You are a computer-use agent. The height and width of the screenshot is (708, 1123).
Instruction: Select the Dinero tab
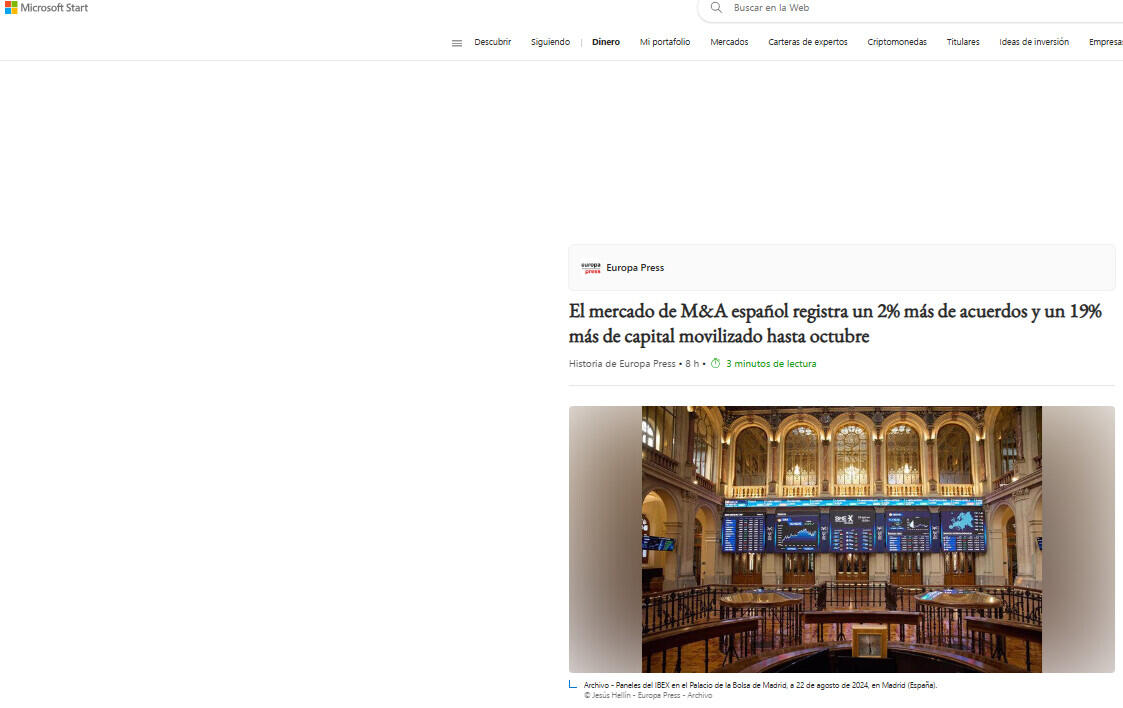click(x=606, y=42)
